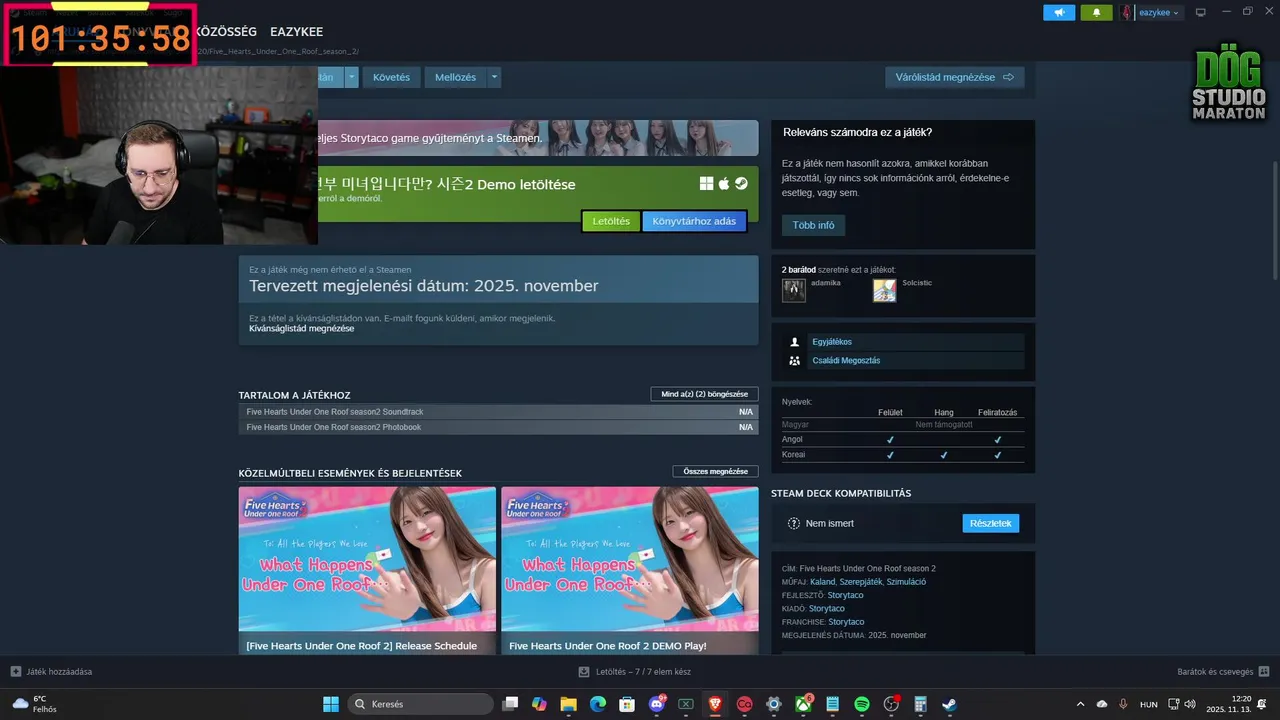Click the Storytaco game collection banner
1280x720 pixels.
538,138
